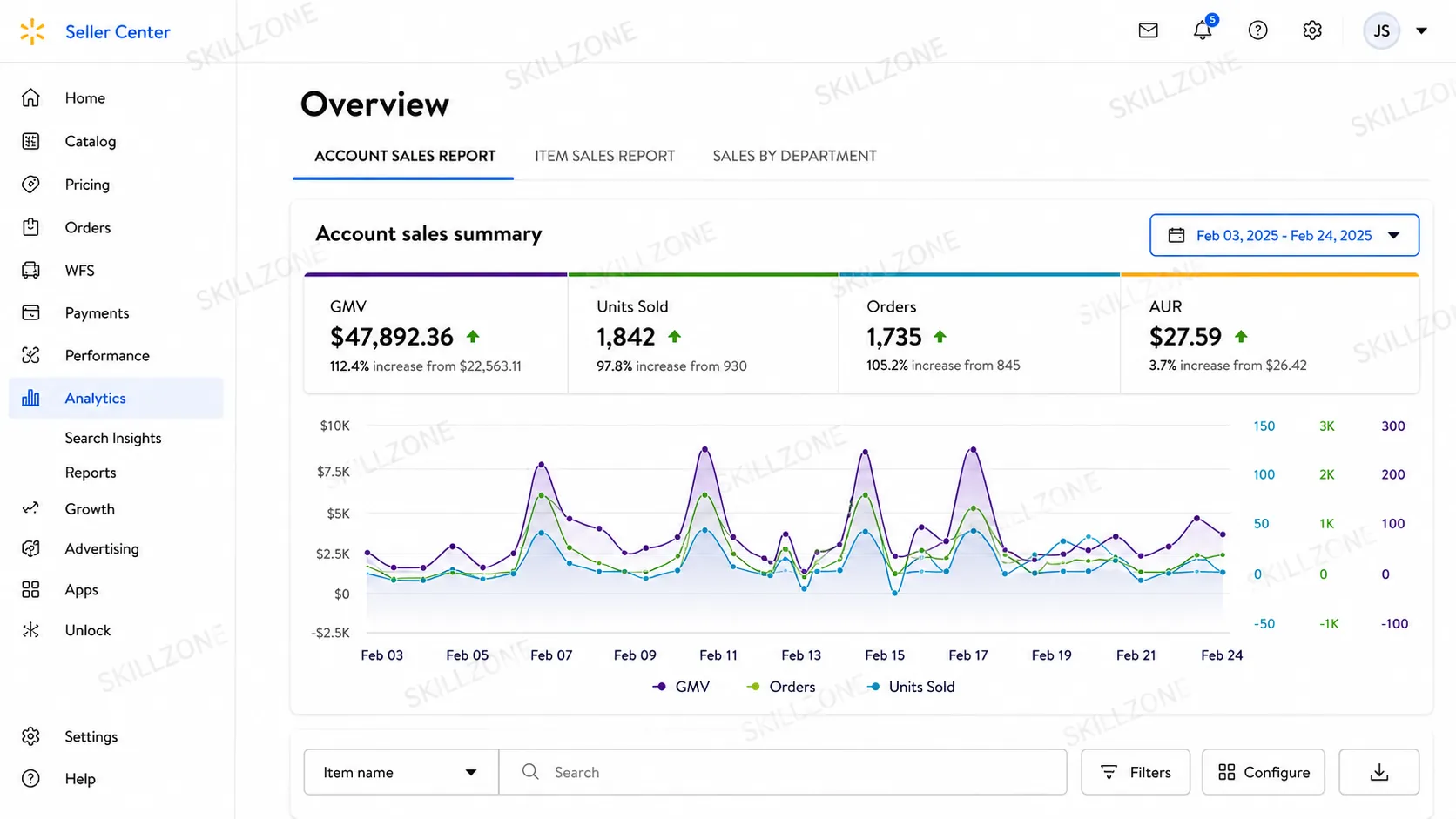Open the gear settings icon in header
Image resolution: width=1456 pixels, height=819 pixels.
coord(1312,30)
